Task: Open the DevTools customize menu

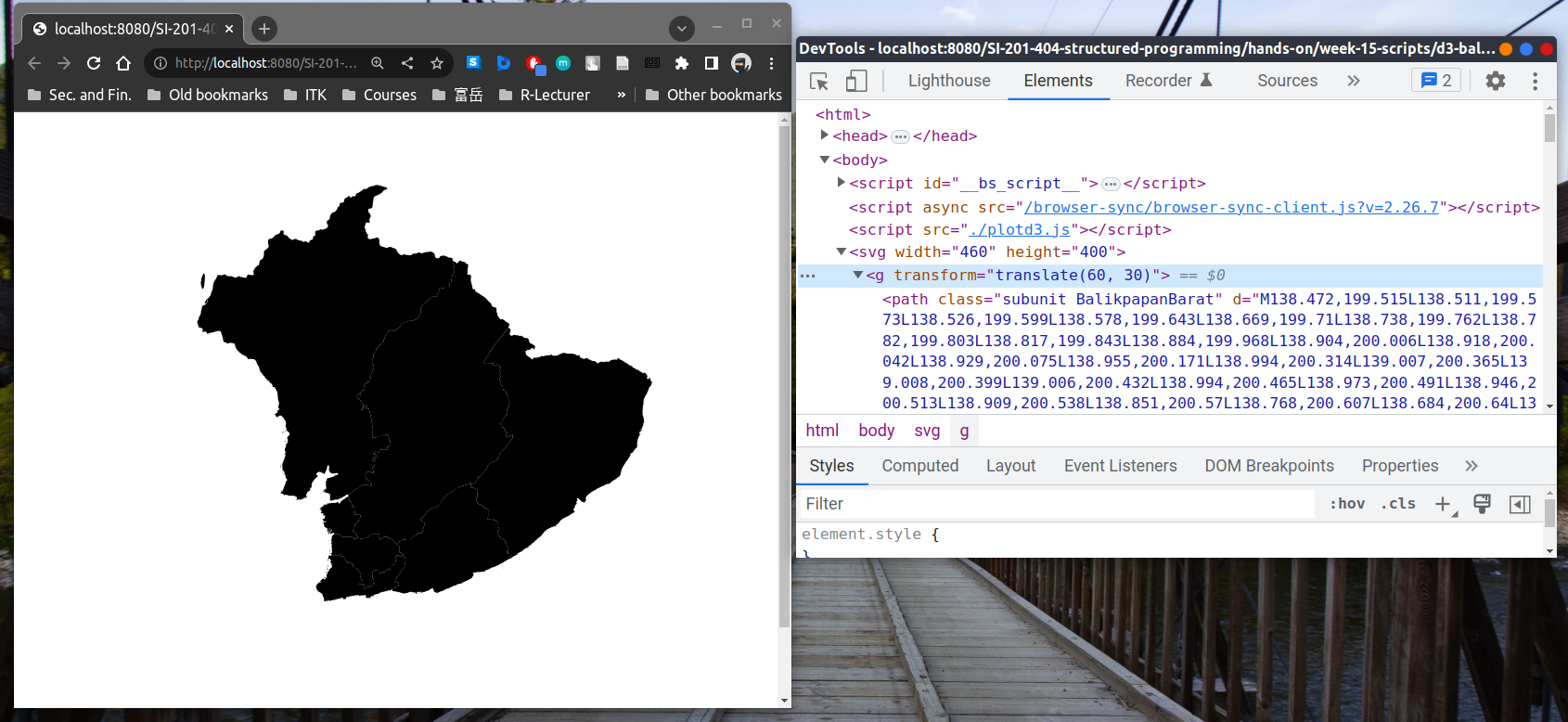Action: [1535, 81]
